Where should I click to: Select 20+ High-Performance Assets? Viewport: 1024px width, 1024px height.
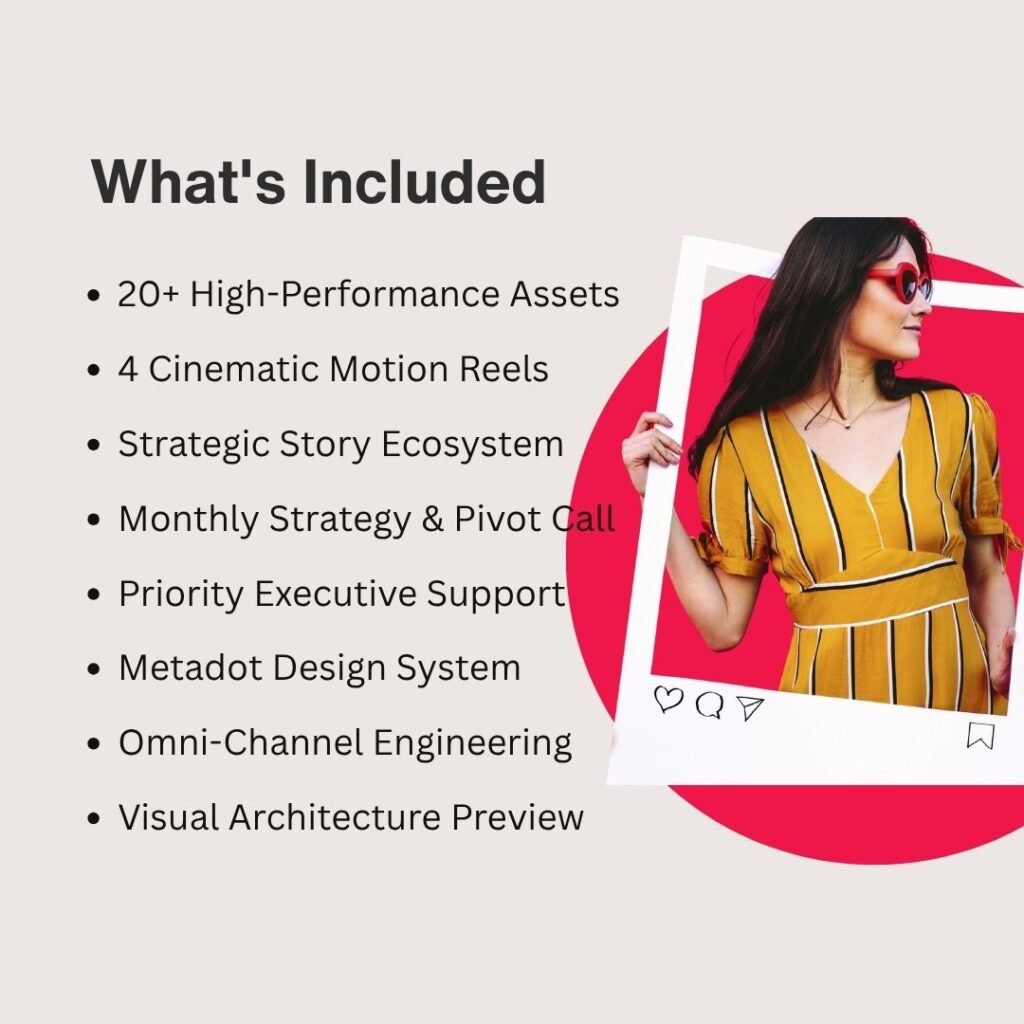(368, 295)
